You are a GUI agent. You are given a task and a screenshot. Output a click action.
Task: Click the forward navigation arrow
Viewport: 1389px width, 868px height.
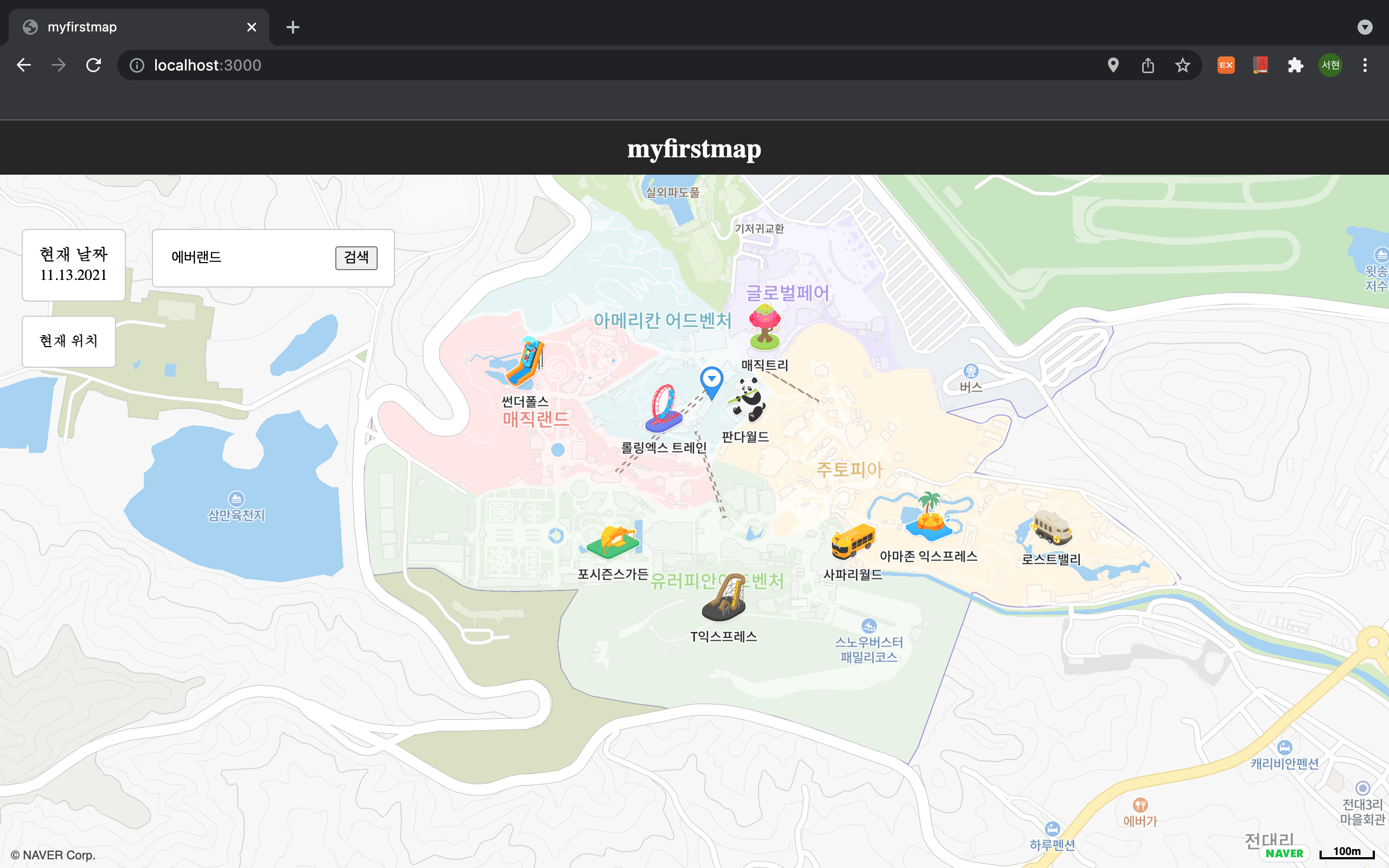(59, 65)
